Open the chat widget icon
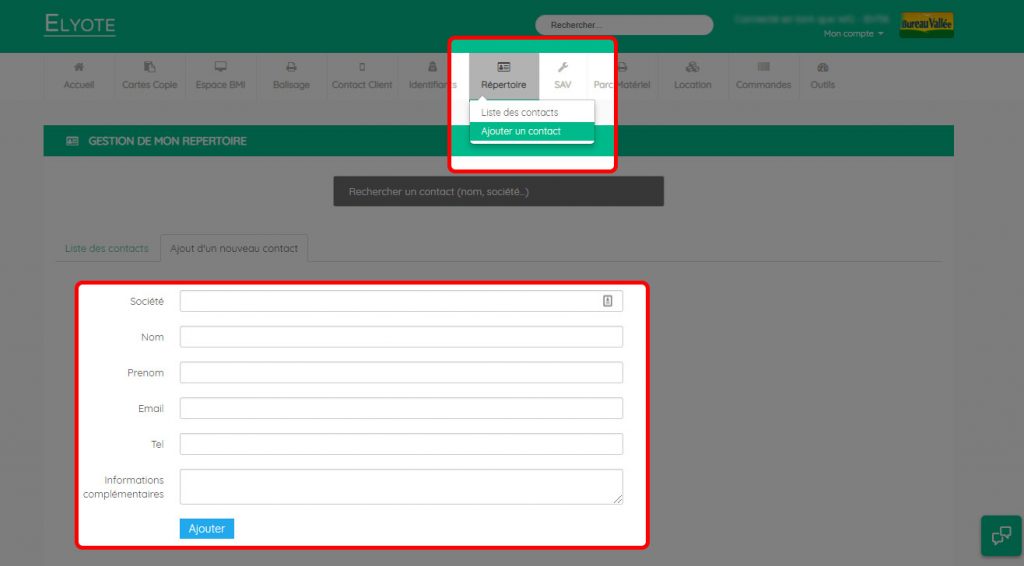Image resolution: width=1024 pixels, height=566 pixels. pyautogui.click(x=1001, y=536)
